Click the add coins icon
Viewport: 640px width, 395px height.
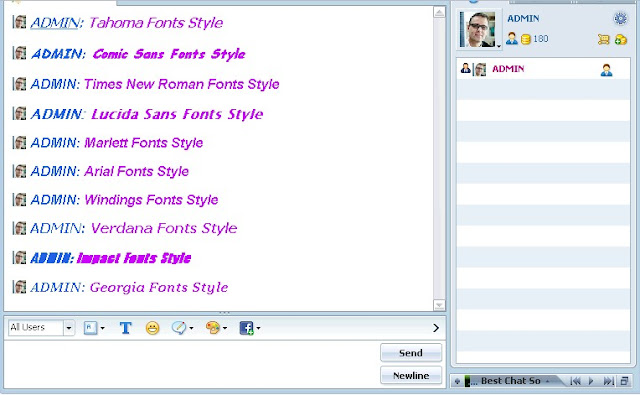pos(621,39)
